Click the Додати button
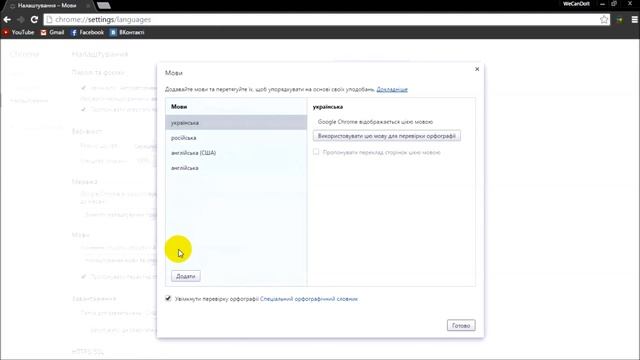Image resolution: width=640 pixels, height=360 pixels. (186, 276)
